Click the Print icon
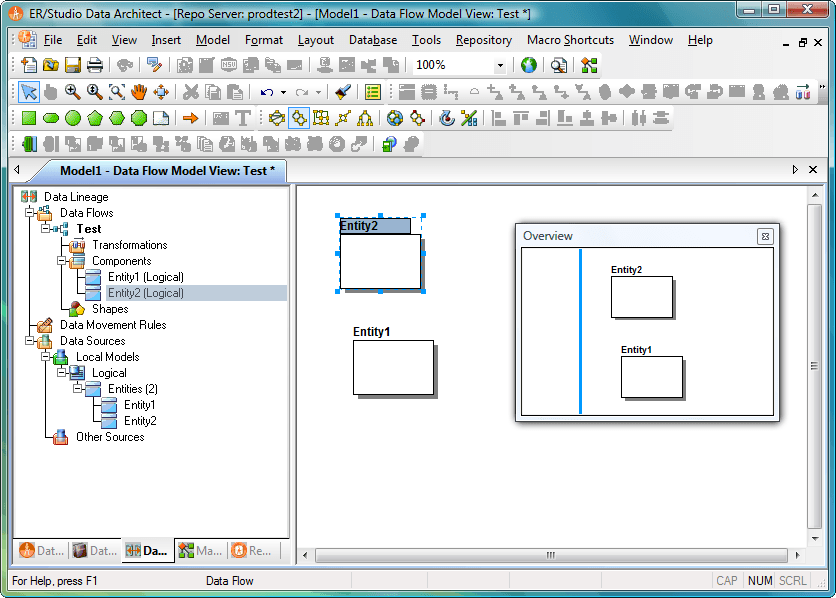 (94, 65)
